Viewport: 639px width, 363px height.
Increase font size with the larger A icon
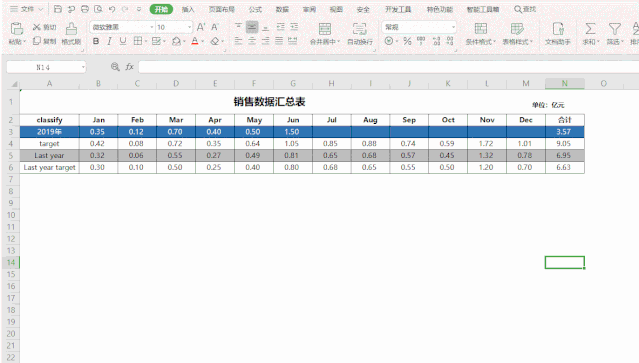(x=201, y=27)
